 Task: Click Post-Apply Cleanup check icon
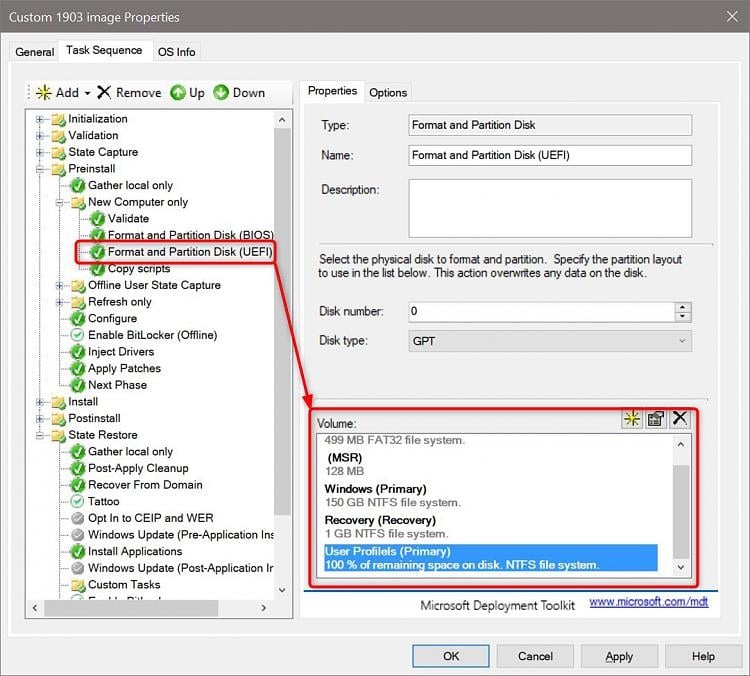[x=77, y=468]
